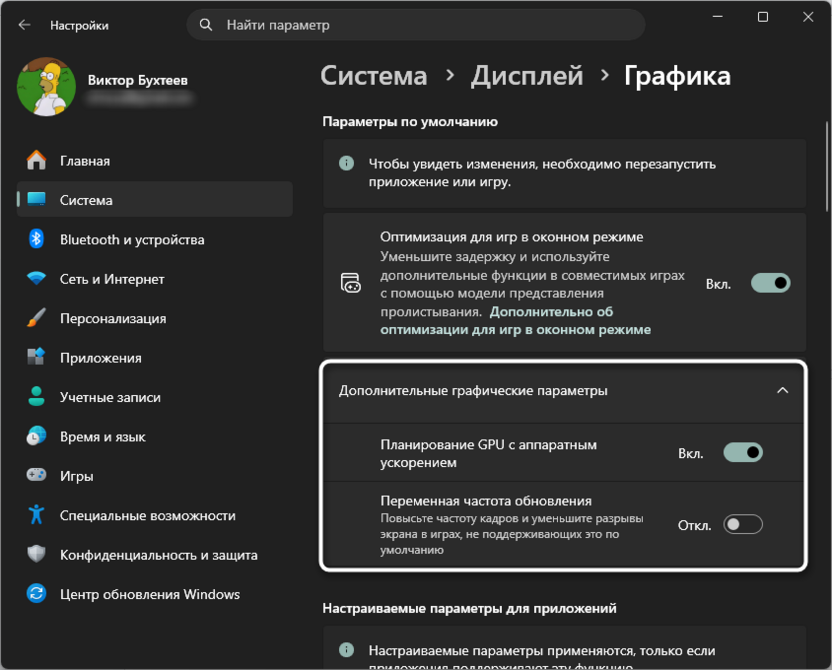
Task: Go to Система via breadcrumb
Action: point(373,75)
